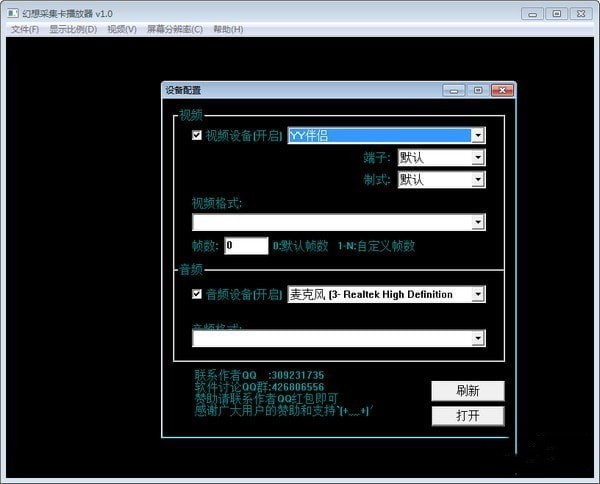Expand the 麦克风 Realtek audio device dropdown
Viewport: 600px width, 484px height.
pyautogui.click(x=478, y=294)
